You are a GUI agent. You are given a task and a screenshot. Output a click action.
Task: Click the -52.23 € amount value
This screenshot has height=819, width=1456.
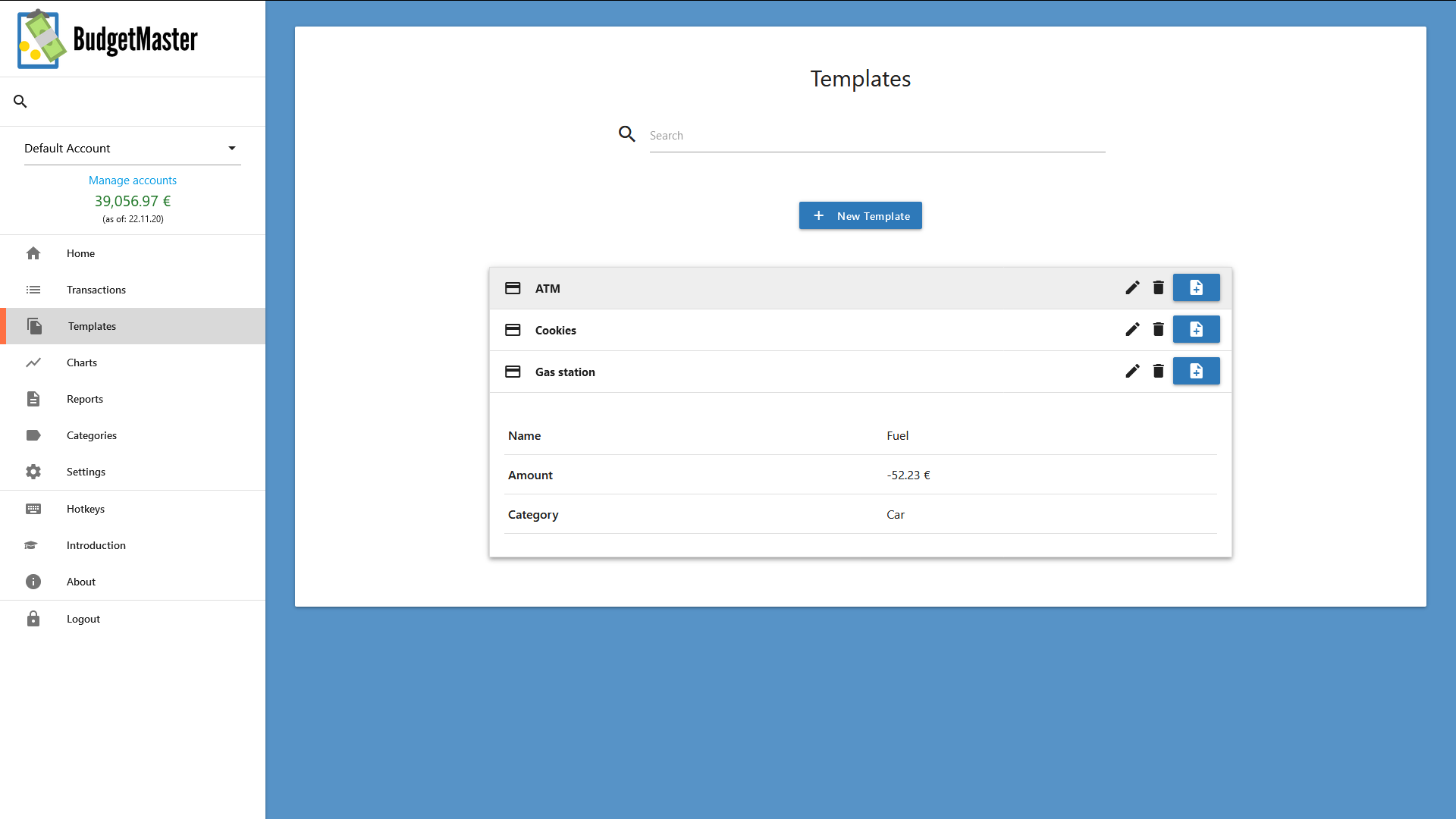[908, 475]
